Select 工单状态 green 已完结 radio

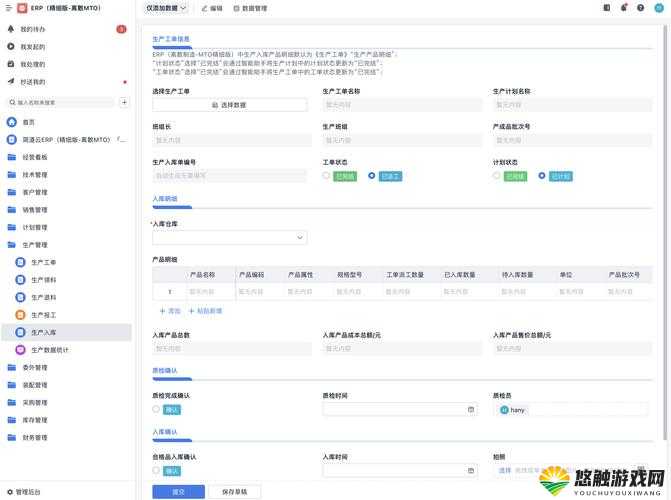[327, 176]
